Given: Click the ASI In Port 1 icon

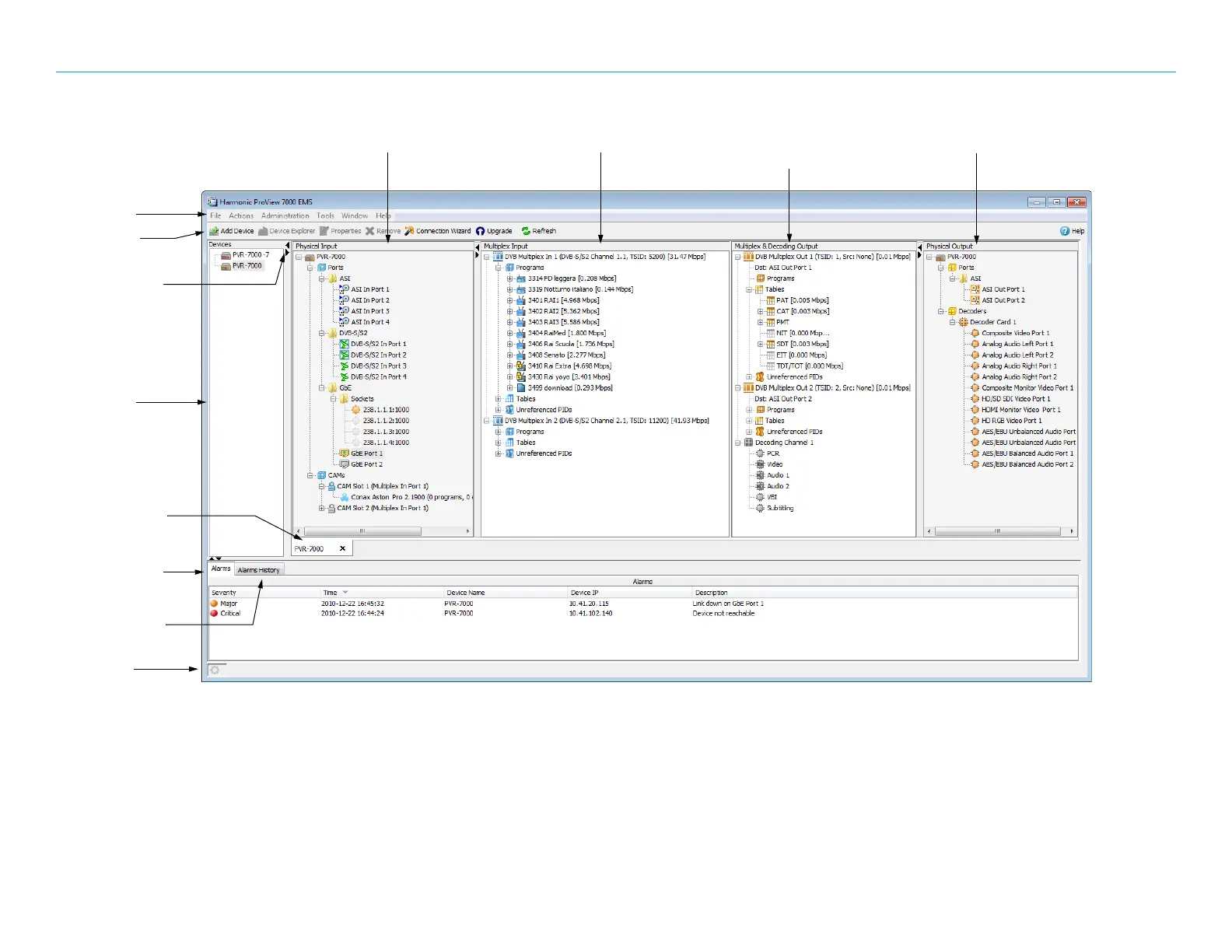Looking at the screenshot, I should pos(344,289).
